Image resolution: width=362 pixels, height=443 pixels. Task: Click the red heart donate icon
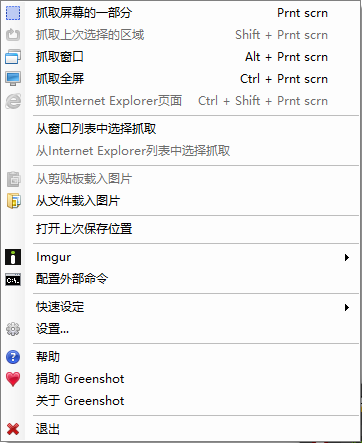[13, 379]
